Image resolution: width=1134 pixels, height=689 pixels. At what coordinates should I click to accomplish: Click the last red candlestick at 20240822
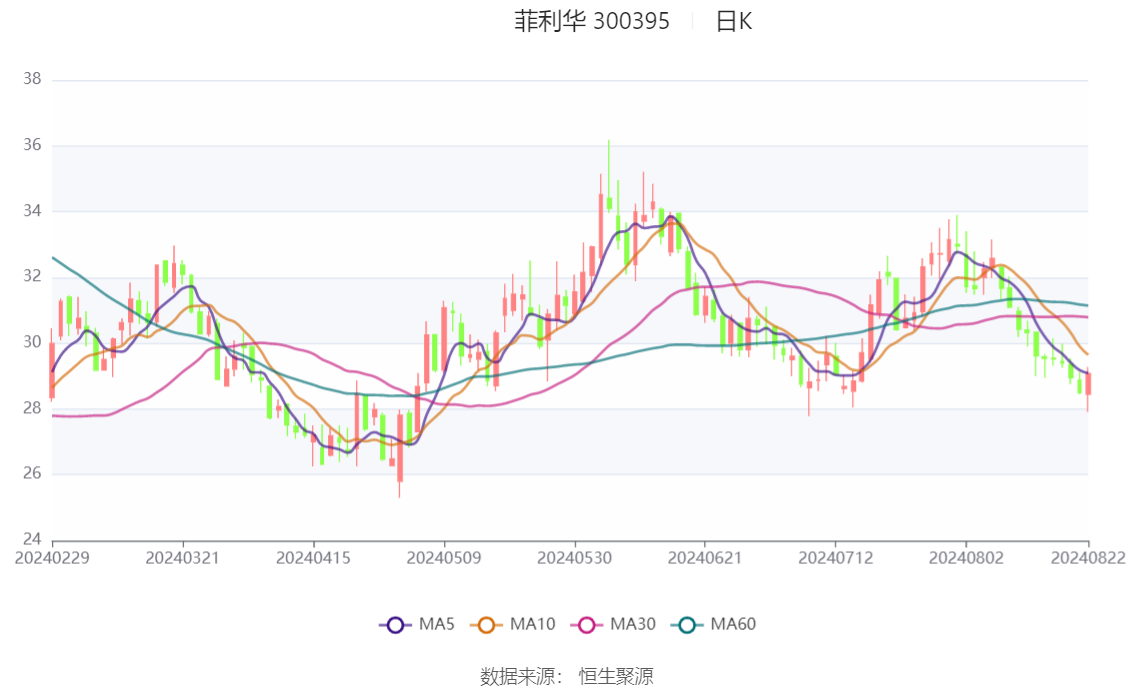click(1088, 383)
